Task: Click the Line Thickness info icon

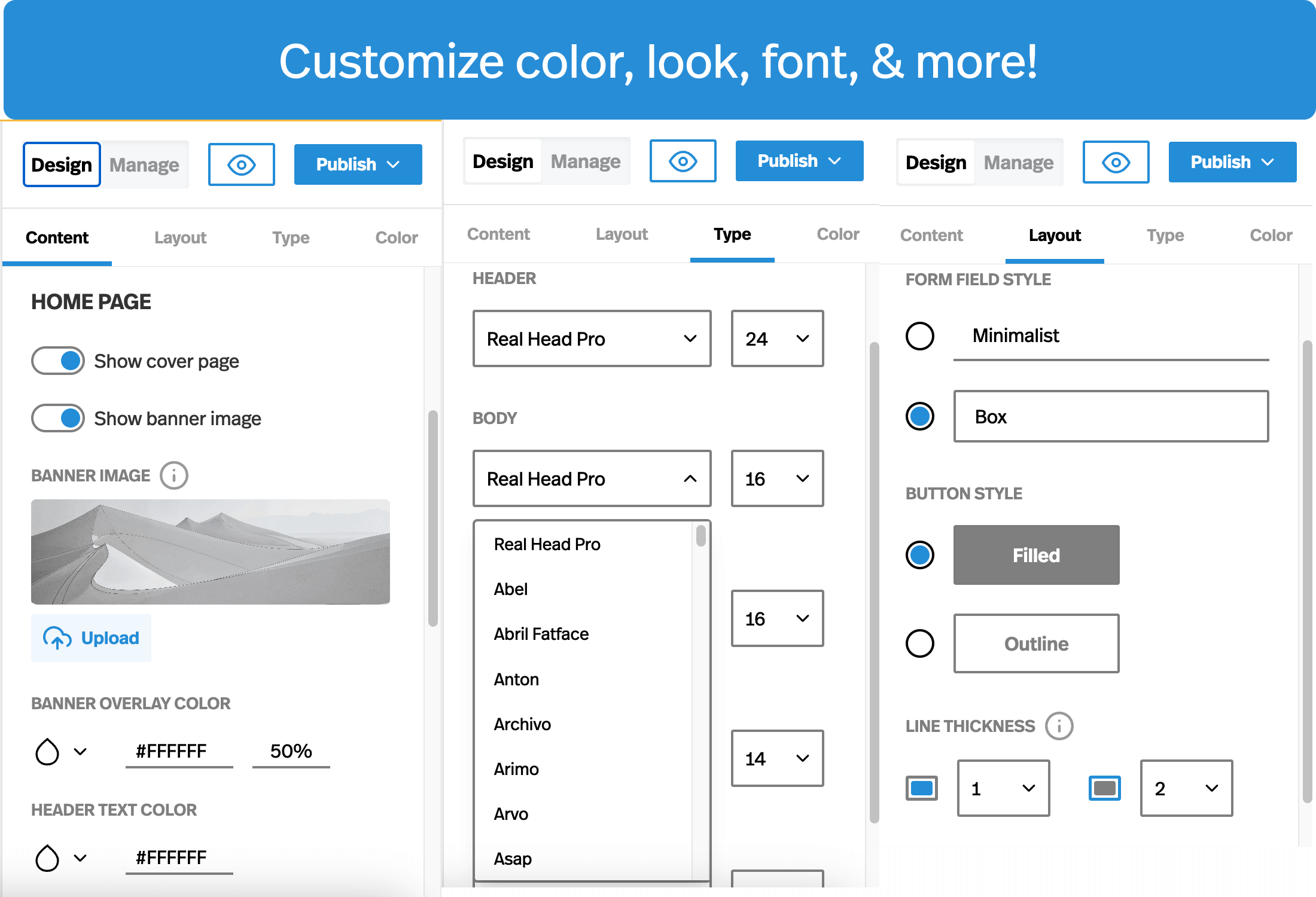Action: point(1059,726)
